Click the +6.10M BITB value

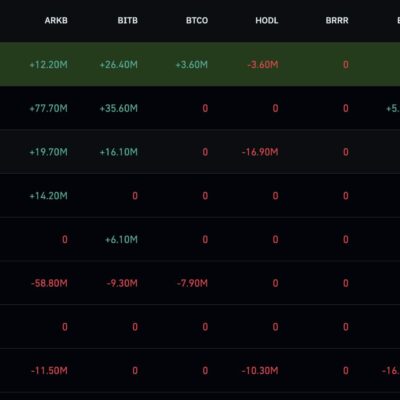(121, 239)
